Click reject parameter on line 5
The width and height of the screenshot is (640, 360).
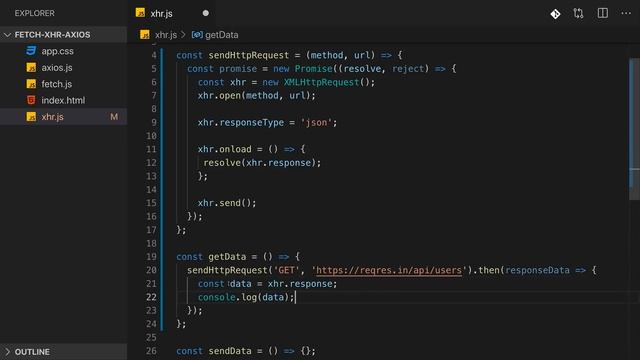pyautogui.click(x=408, y=69)
